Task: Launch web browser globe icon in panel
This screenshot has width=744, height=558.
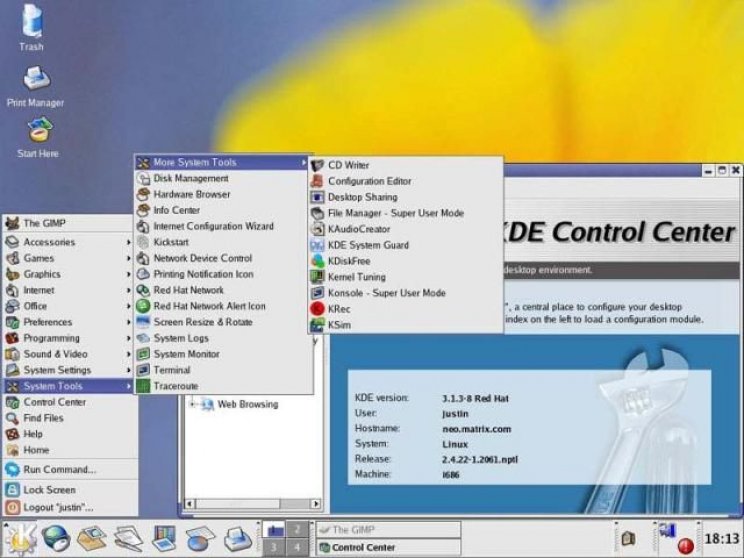Action: (56, 539)
